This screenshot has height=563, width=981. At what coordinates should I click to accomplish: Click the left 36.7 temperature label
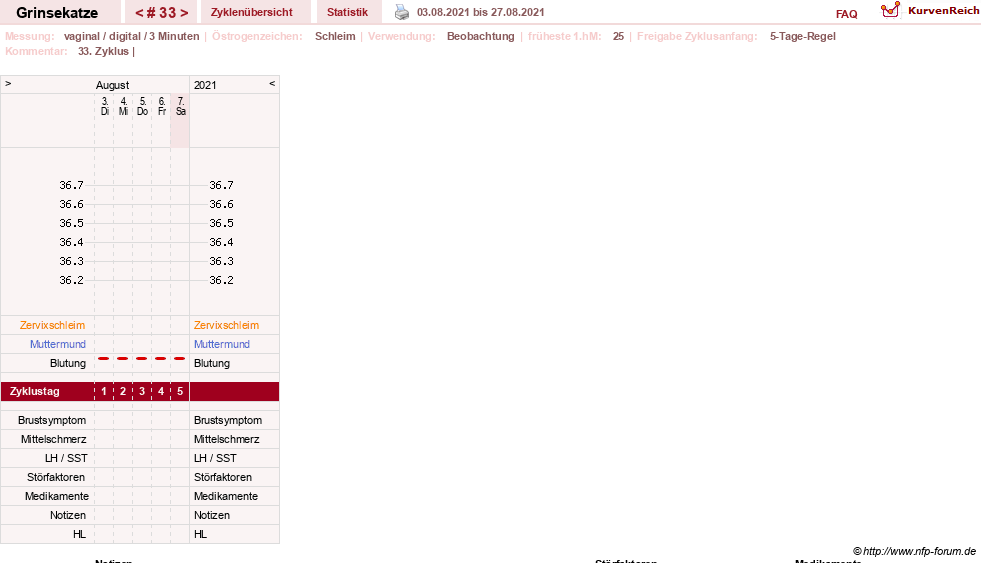[x=71, y=185]
